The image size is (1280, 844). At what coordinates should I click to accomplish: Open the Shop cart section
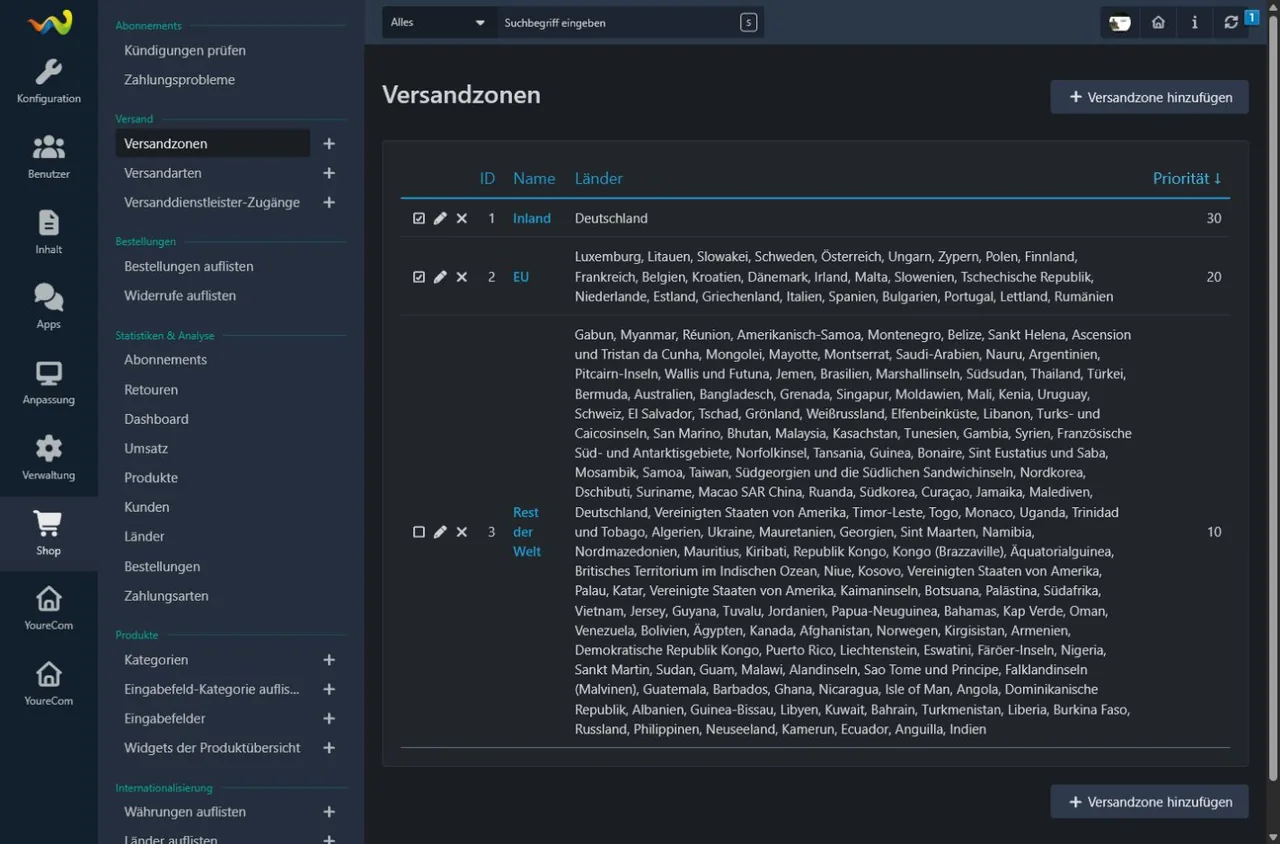point(48,533)
